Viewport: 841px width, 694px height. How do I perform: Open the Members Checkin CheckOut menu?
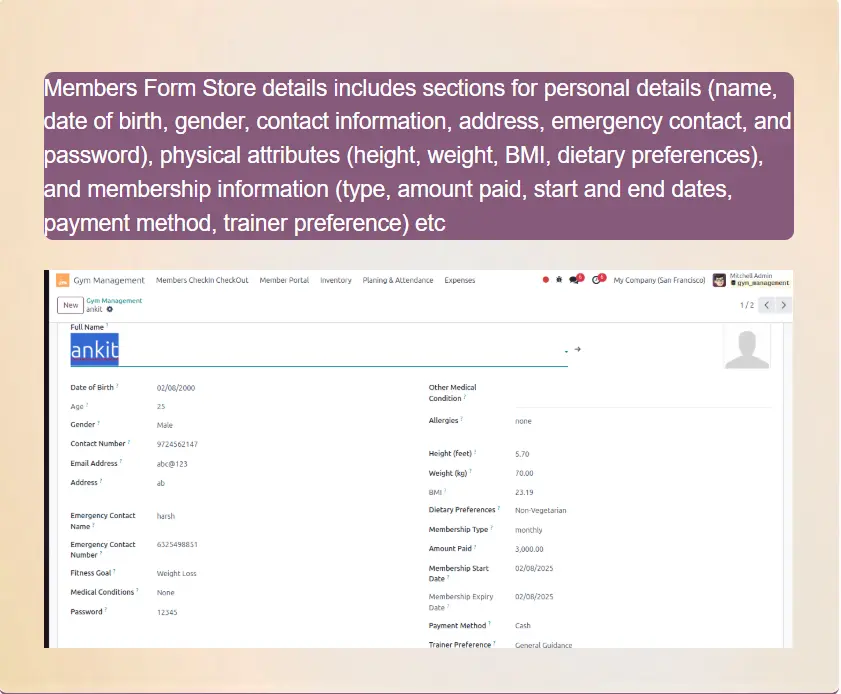coord(202,281)
